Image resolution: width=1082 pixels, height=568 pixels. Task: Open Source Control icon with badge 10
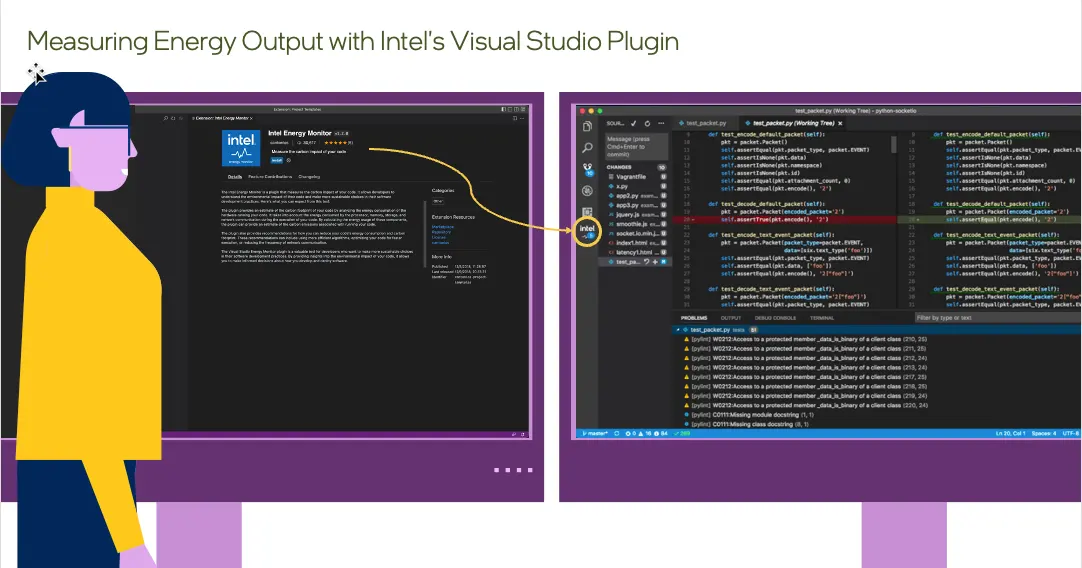tap(588, 170)
